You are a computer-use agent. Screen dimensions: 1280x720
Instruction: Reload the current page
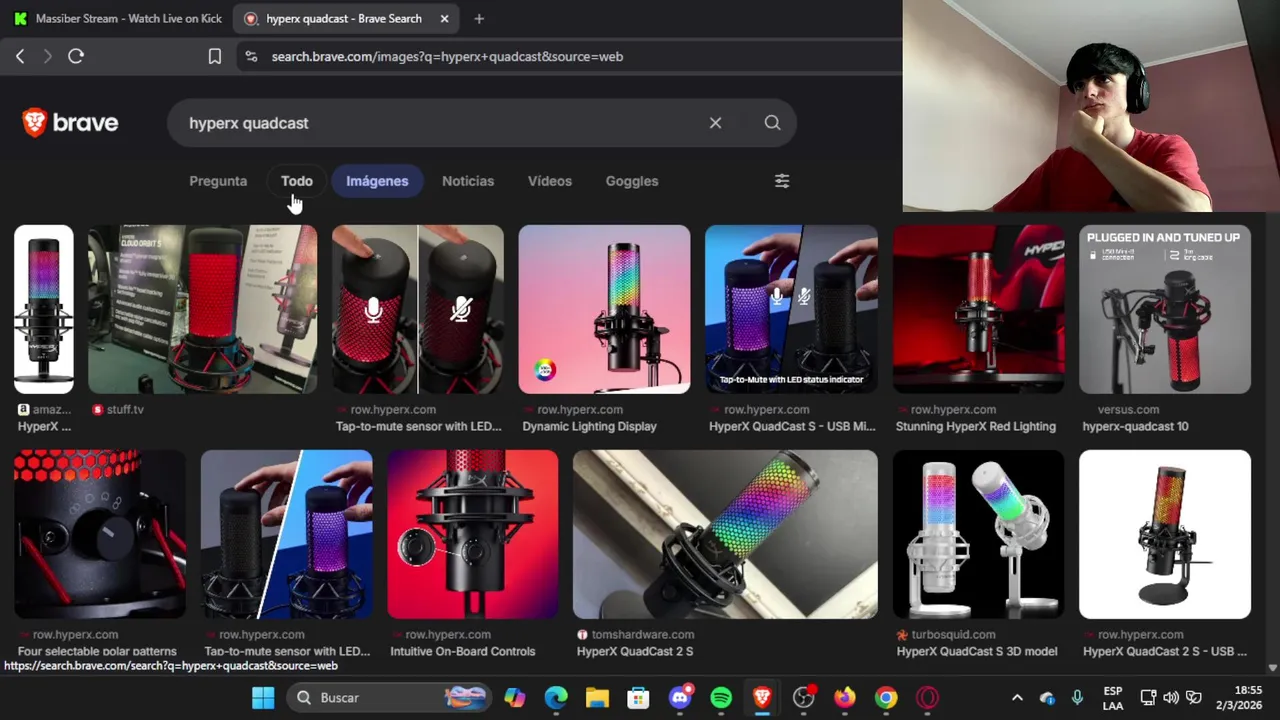76,57
